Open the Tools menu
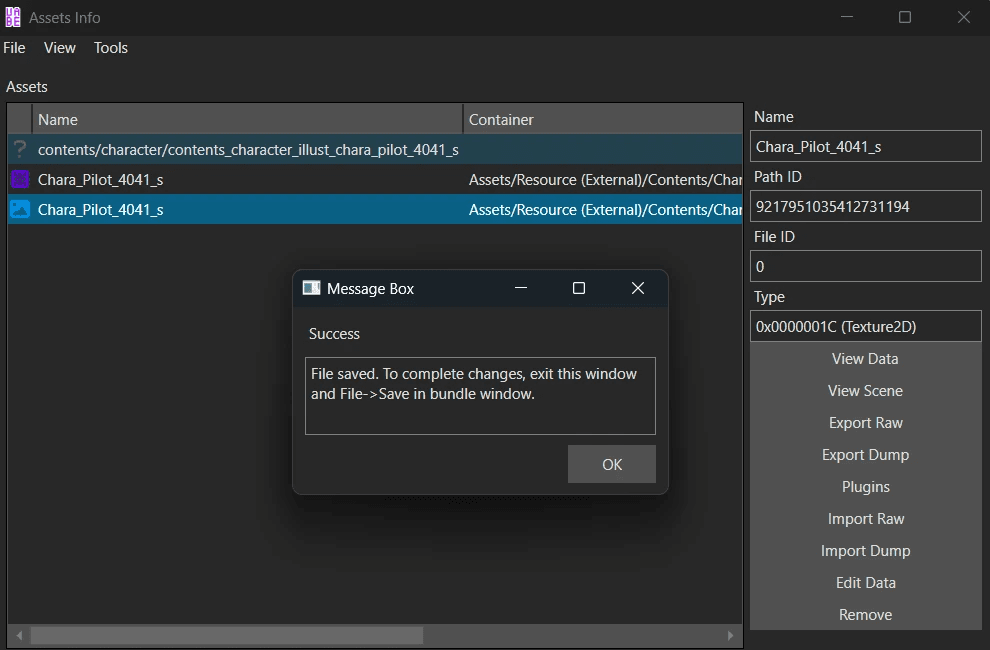This screenshot has height=650, width=990. coord(111,48)
